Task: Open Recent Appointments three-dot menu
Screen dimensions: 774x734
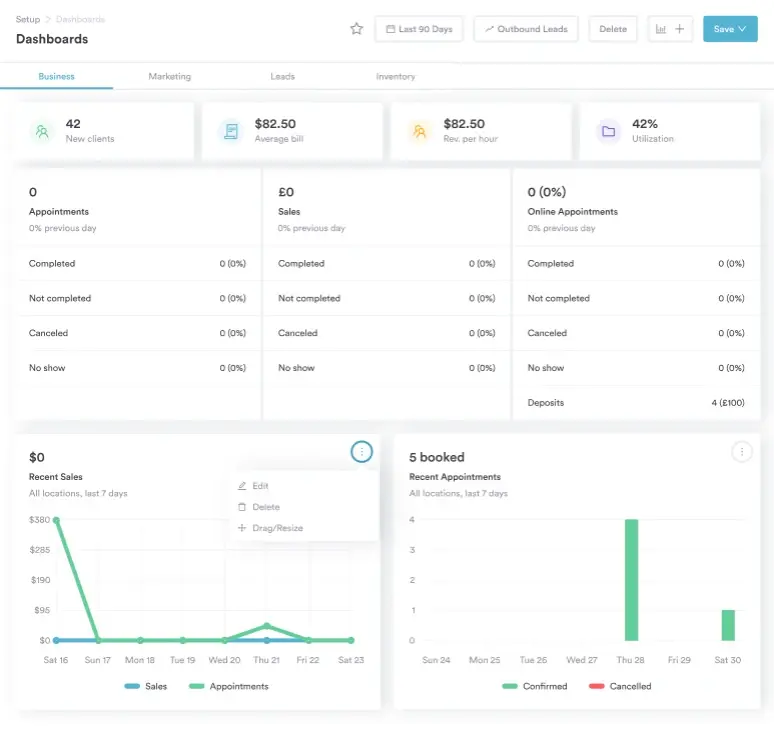Action: (741, 452)
